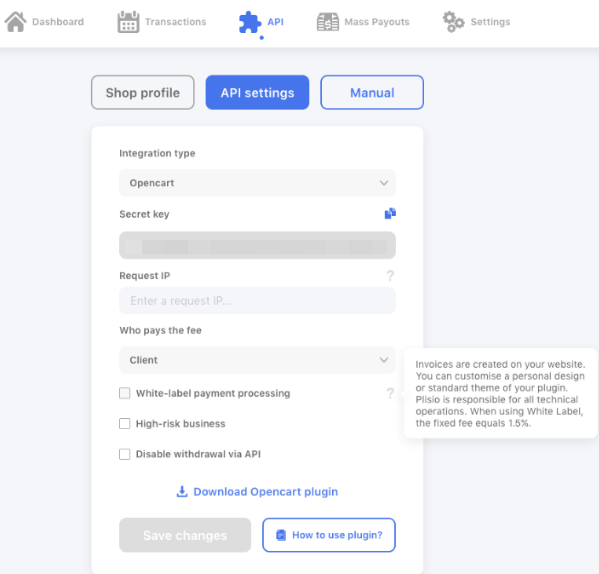Expand the Who pays the fee dropdown
599x574 pixels.
pyautogui.click(x=257, y=360)
